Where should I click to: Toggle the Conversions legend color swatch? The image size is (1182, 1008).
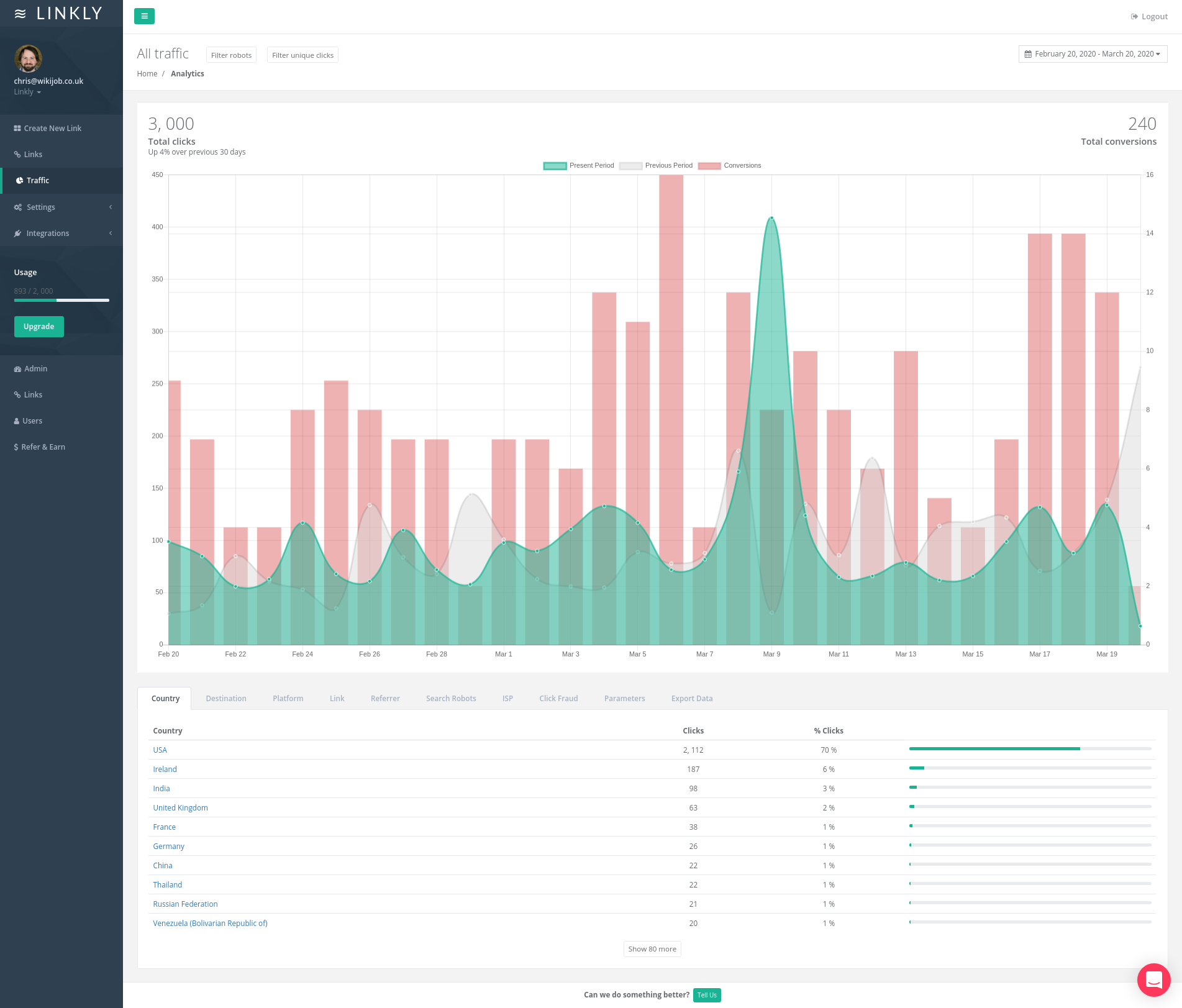pos(709,166)
